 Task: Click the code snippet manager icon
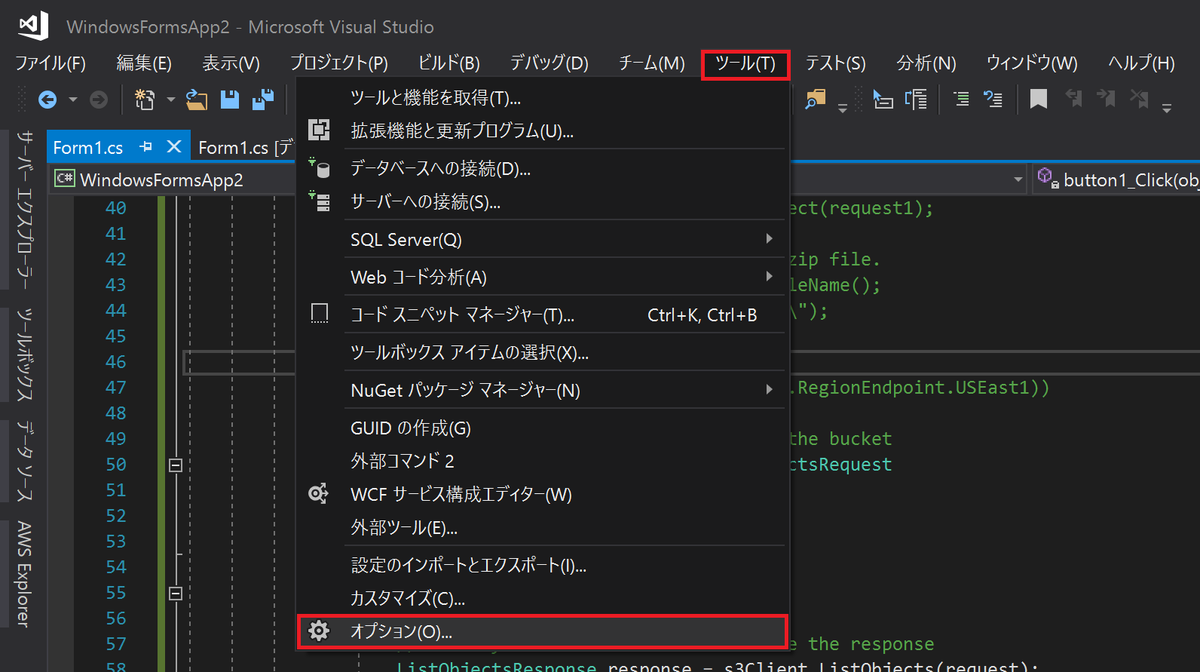pyautogui.click(x=319, y=314)
